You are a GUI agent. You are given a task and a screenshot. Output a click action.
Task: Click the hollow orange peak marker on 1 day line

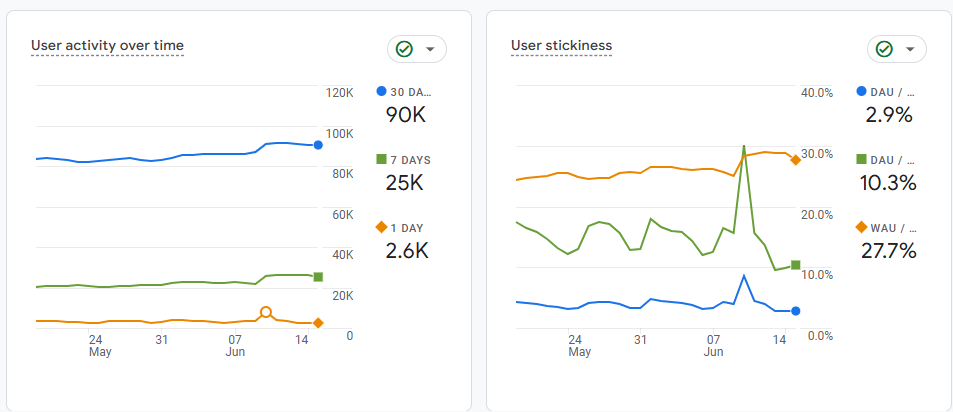tap(266, 313)
